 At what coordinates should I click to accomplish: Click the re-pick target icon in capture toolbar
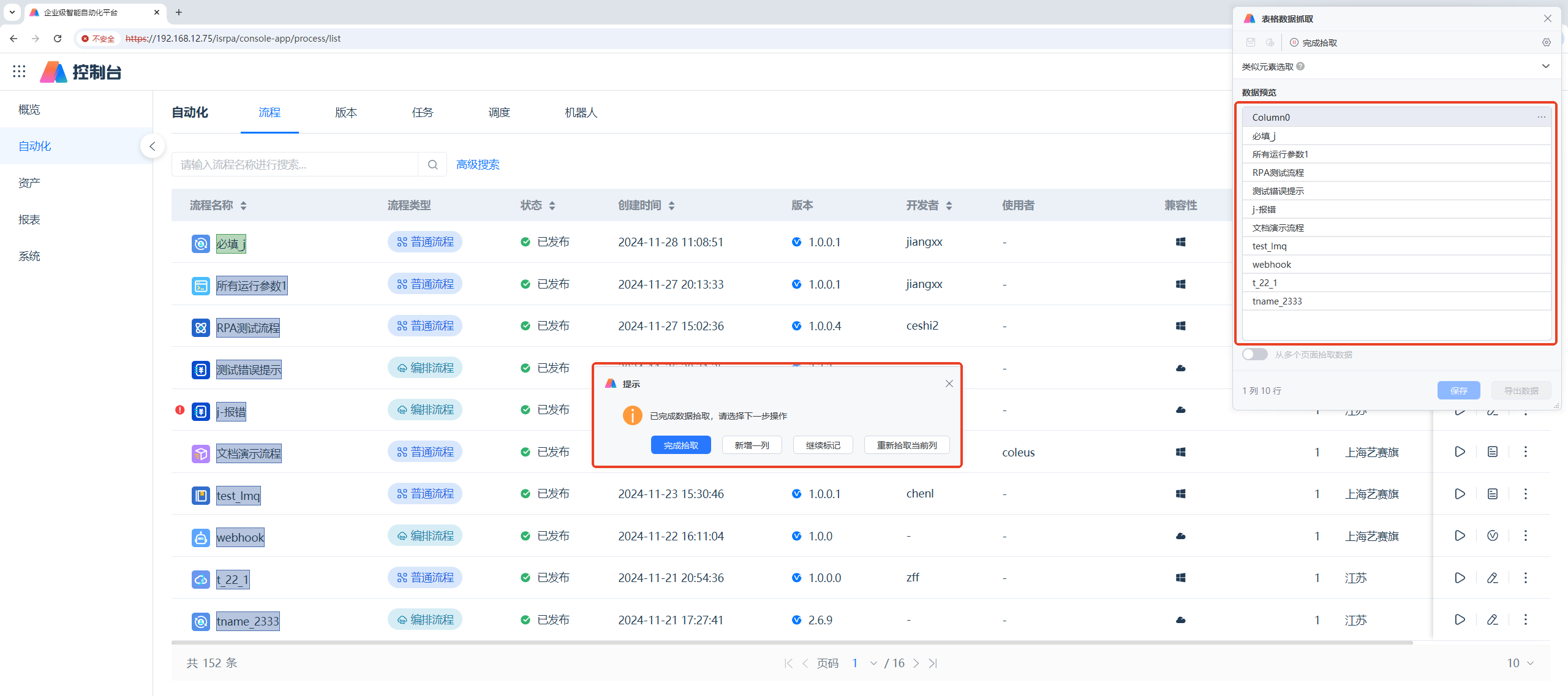pyautogui.click(x=1270, y=42)
